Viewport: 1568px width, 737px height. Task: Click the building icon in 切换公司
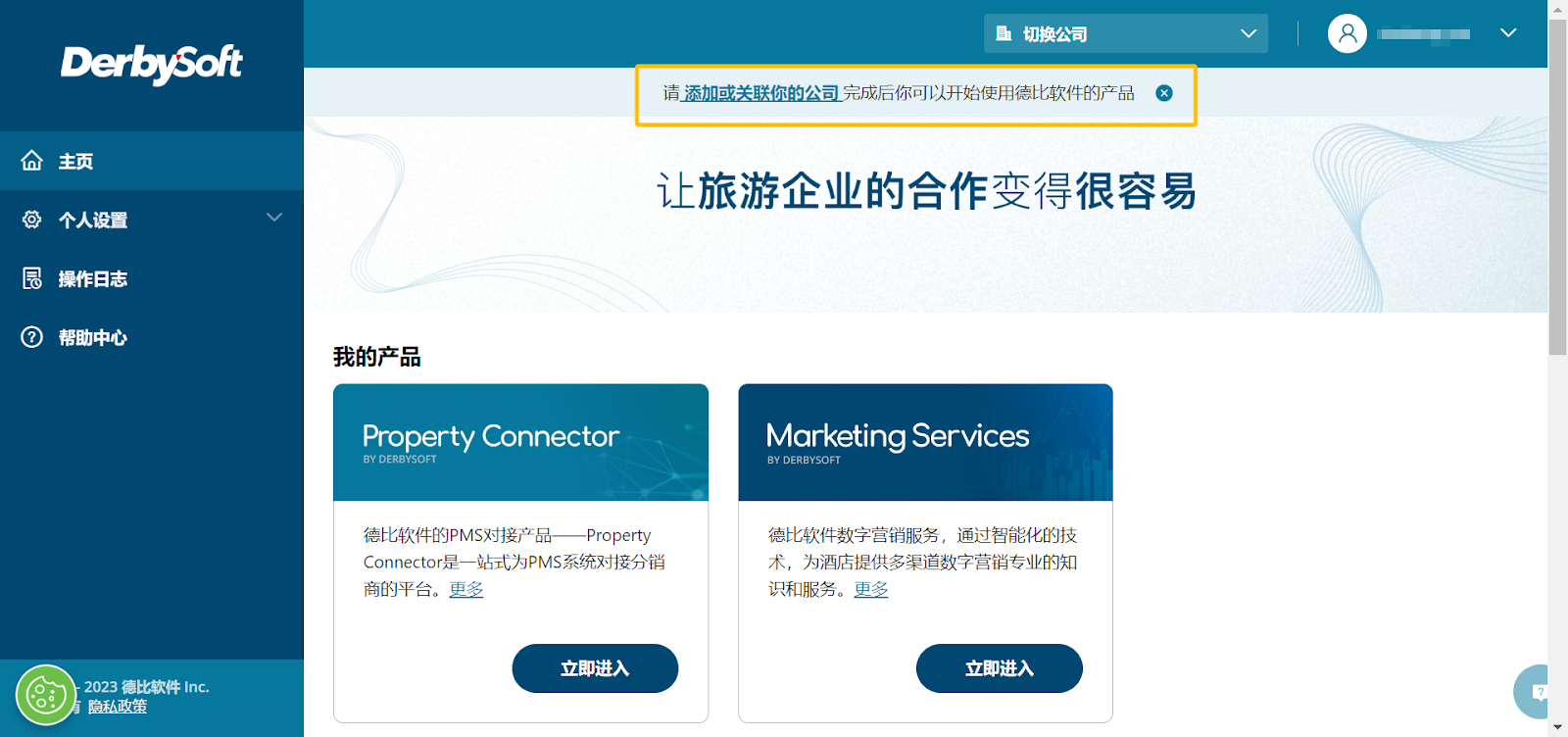point(1004,33)
